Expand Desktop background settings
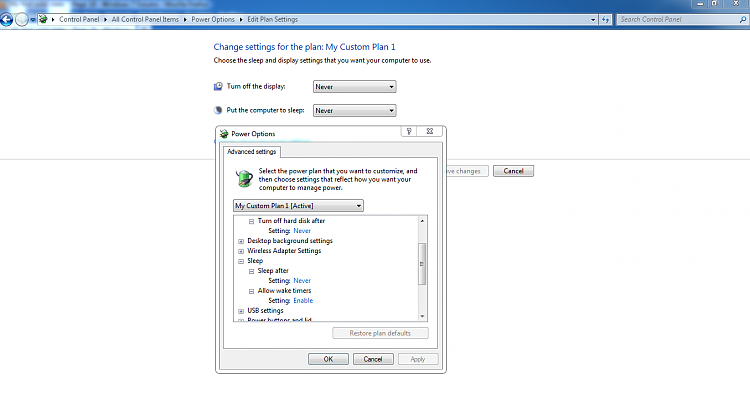750x398 pixels. 241,242
